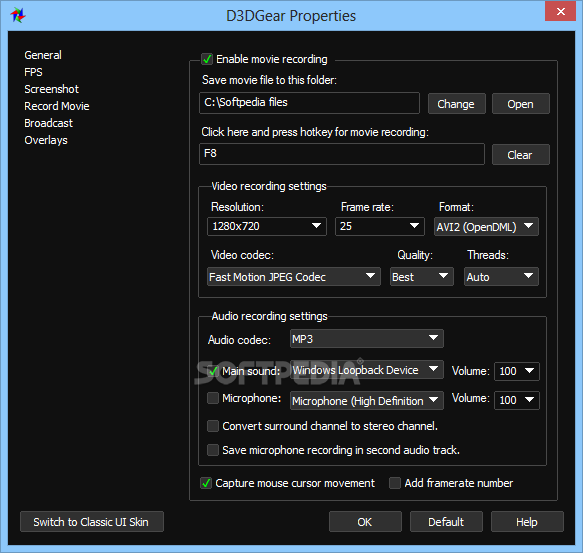Expand the Video codec dropdown

293,277
